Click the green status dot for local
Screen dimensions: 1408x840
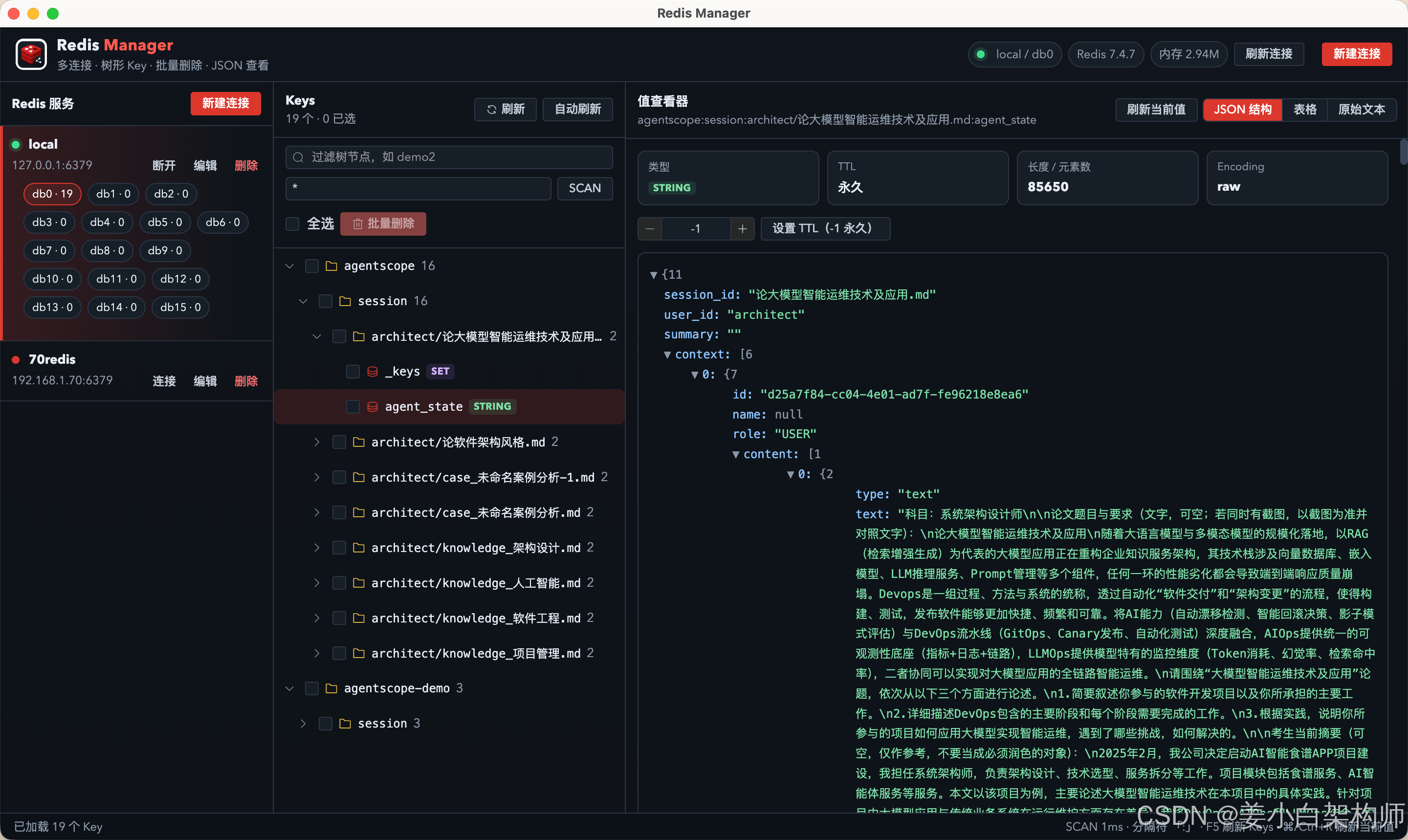click(x=16, y=144)
